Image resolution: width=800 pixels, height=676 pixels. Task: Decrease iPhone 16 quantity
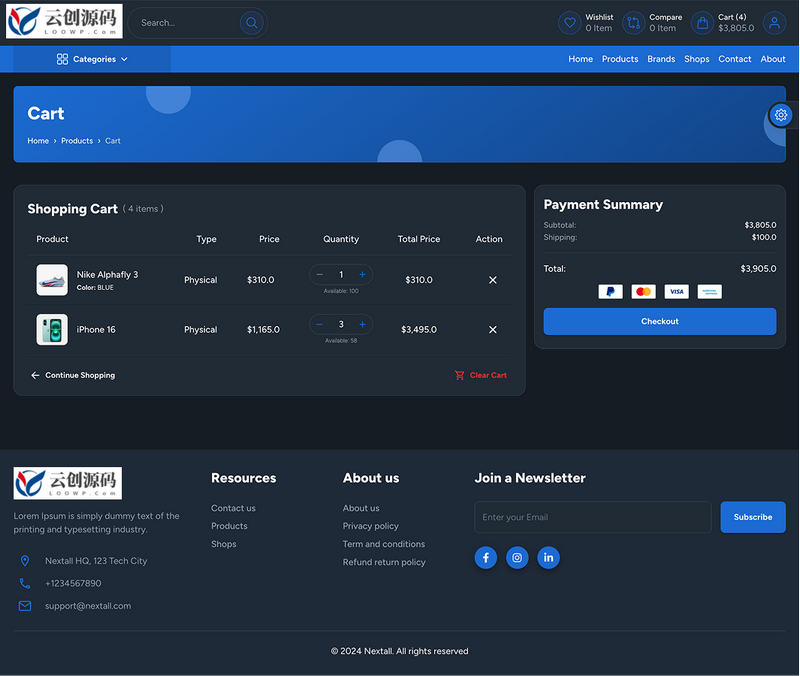tap(320, 324)
